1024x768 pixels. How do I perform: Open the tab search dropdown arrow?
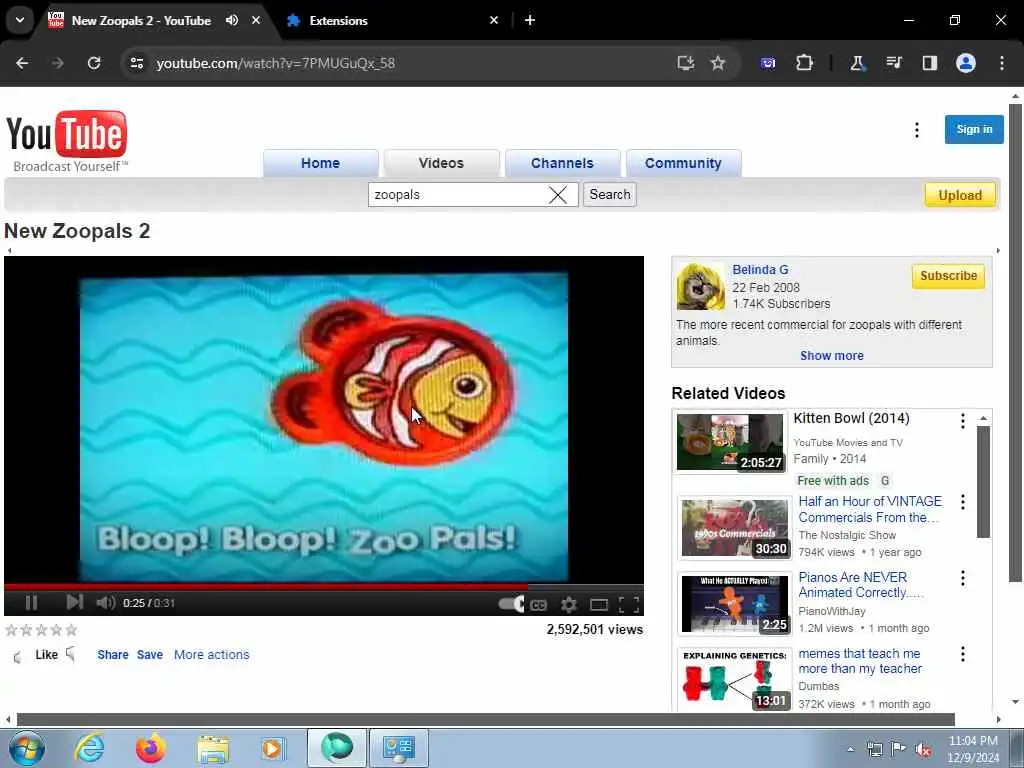click(x=20, y=20)
